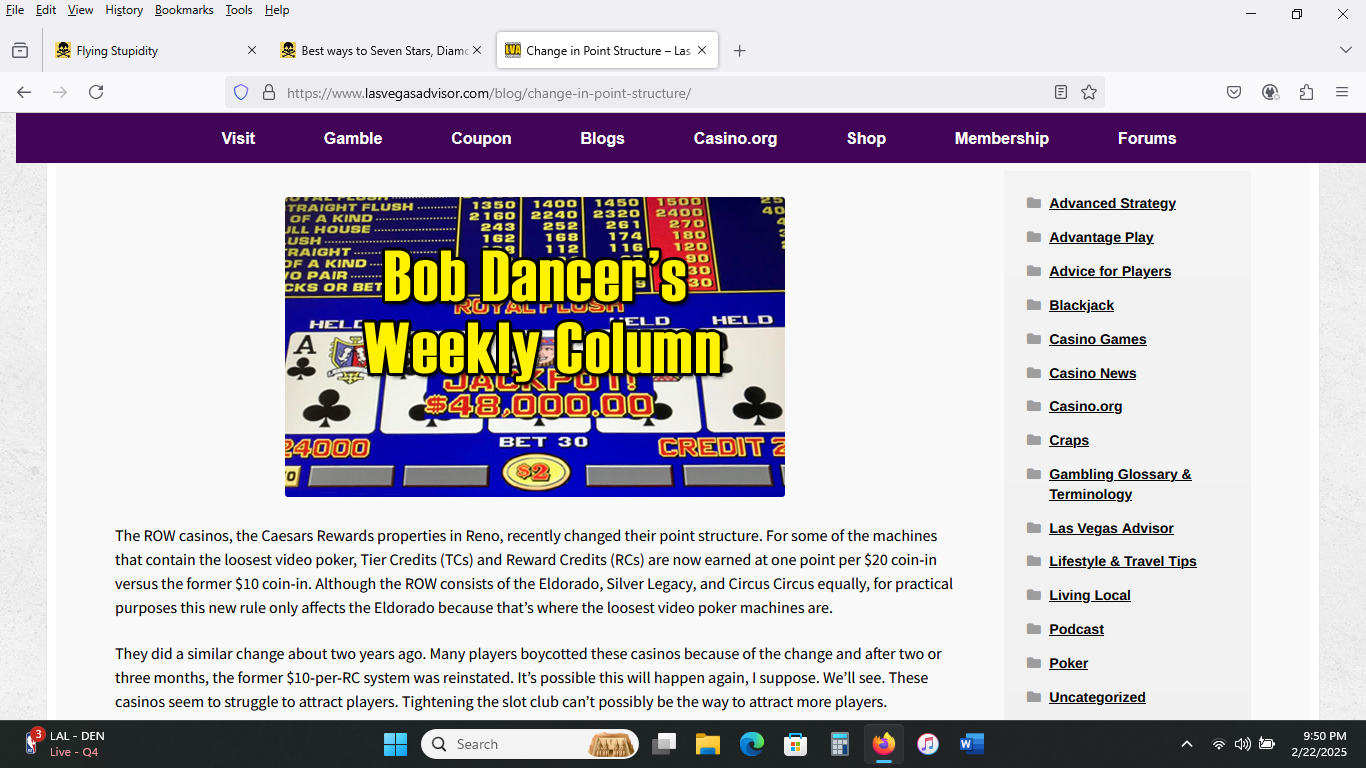Open the Casino News category link
Viewport: 1366px width, 768px height.
[x=1092, y=373]
